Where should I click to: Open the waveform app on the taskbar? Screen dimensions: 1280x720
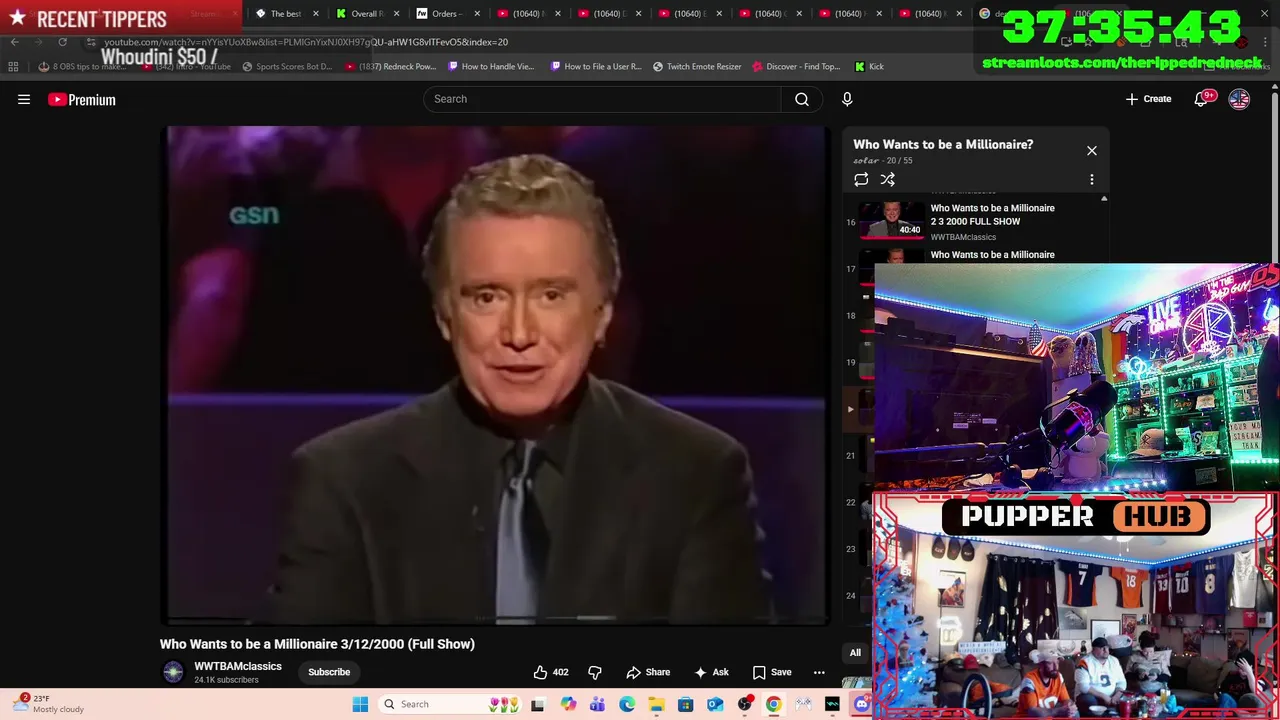(x=832, y=705)
